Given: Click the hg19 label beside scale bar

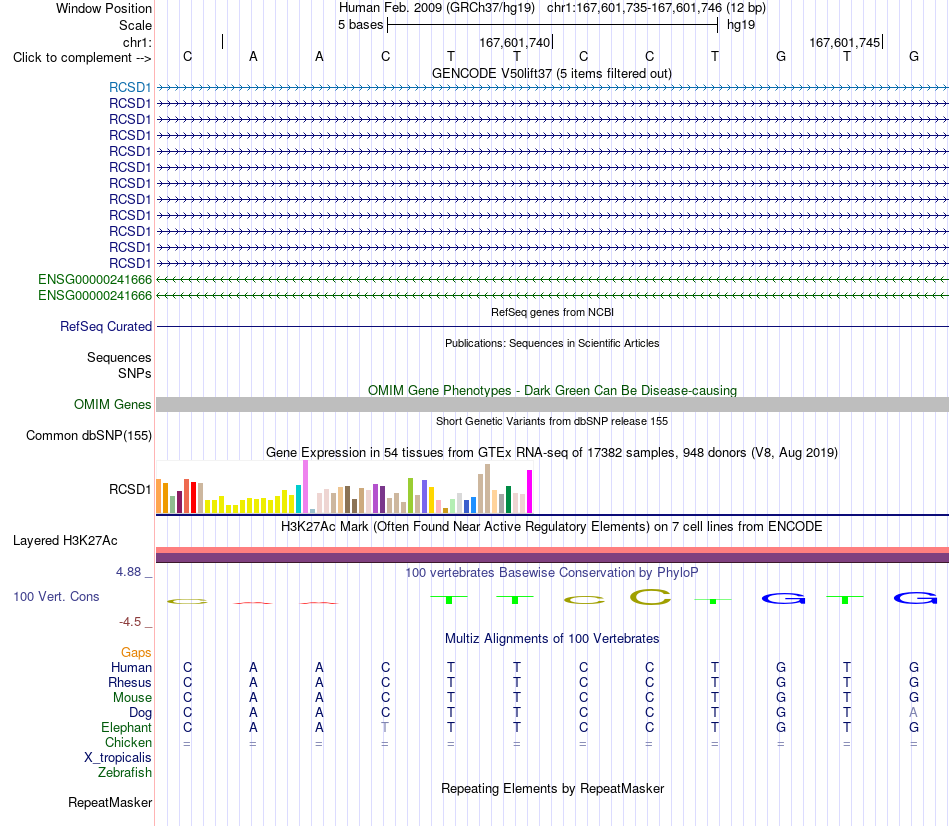Looking at the screenshot, I should (x=741, y=25).
